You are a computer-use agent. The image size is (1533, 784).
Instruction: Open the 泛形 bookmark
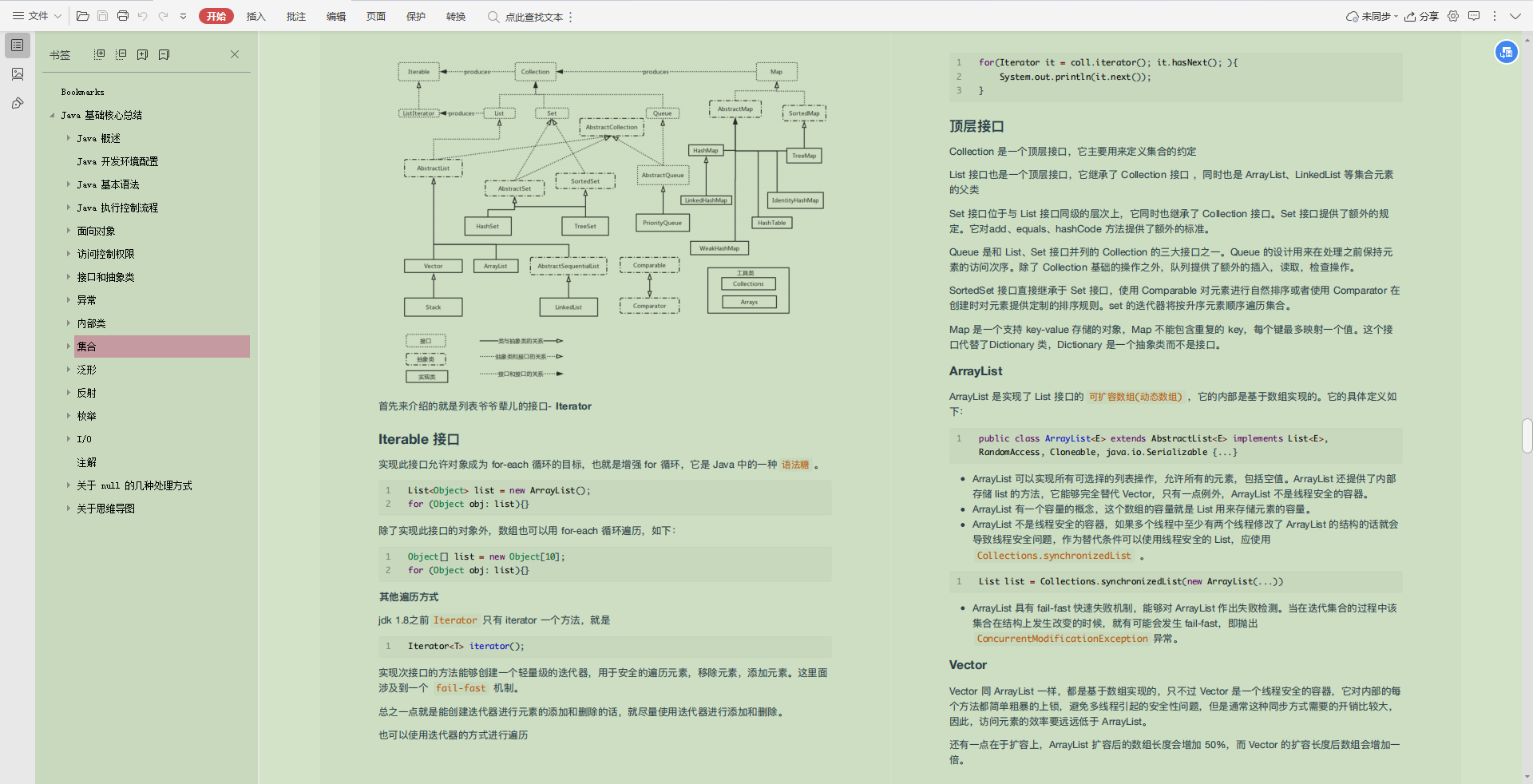86,370
